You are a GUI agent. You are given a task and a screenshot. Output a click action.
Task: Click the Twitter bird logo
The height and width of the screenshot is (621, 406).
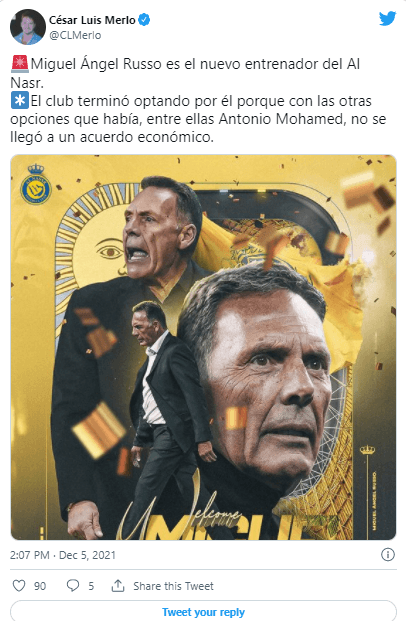[x=387, y=19]
